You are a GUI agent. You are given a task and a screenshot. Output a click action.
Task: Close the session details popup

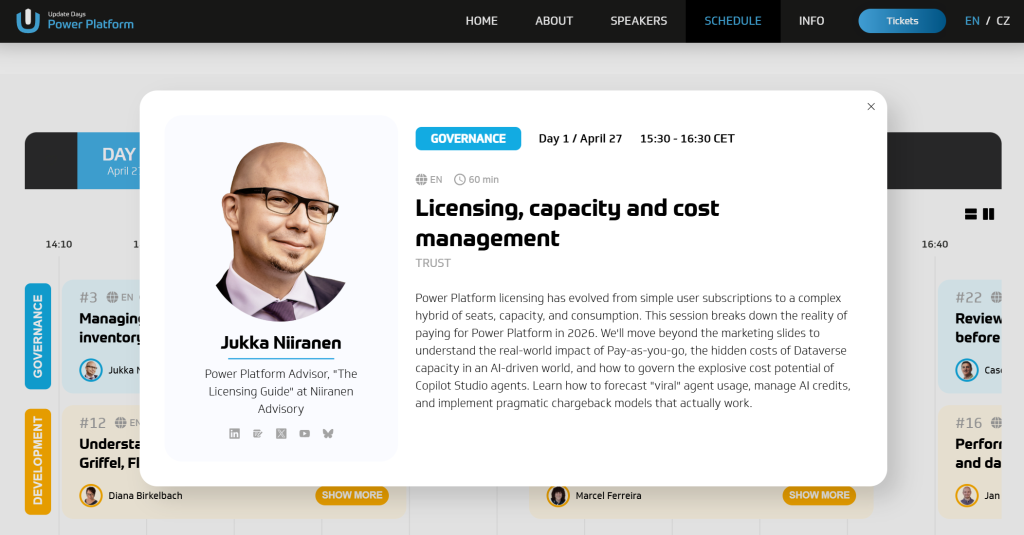(x=871, y=106)
